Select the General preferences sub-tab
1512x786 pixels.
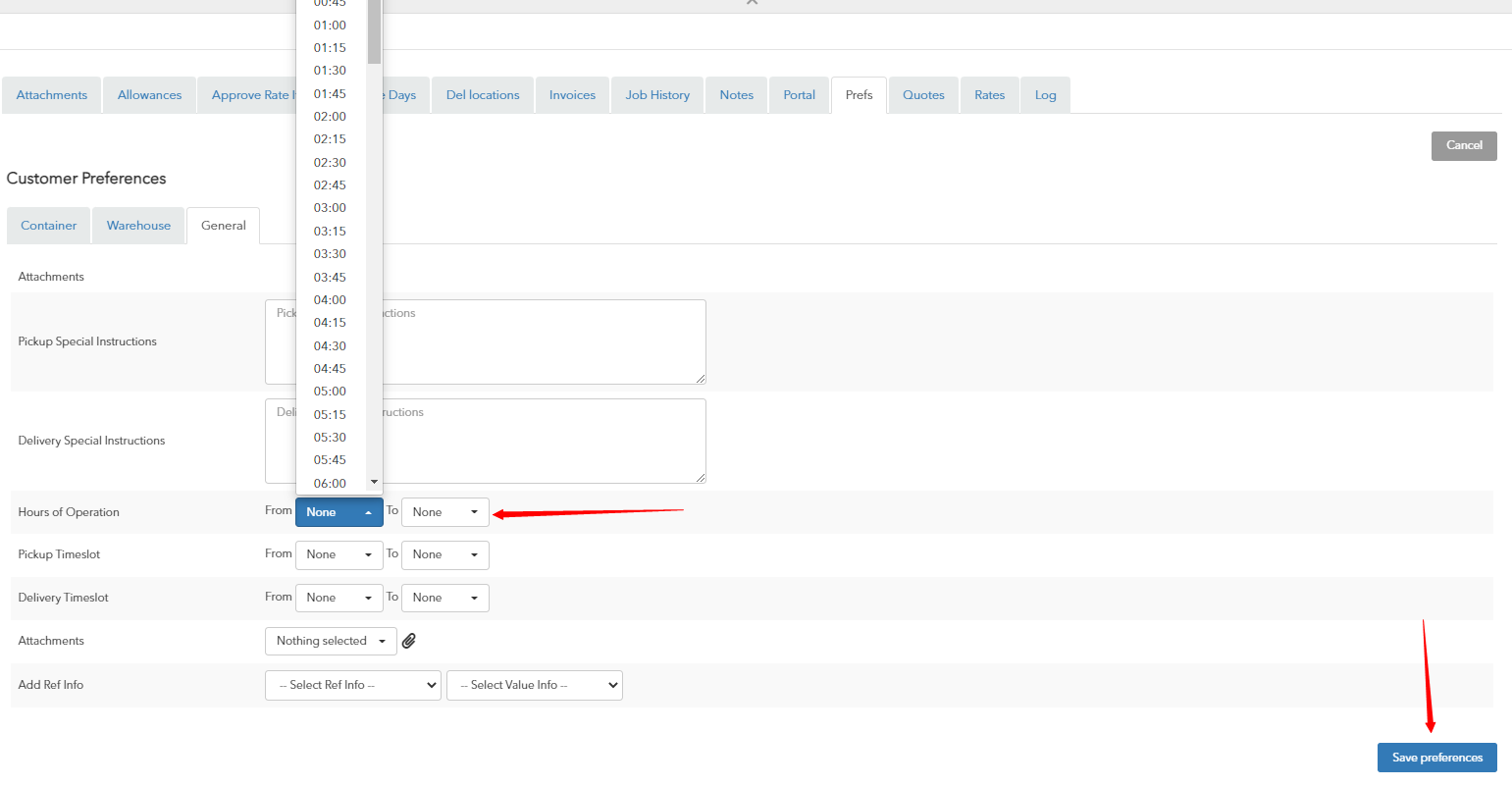pyautogui.click(x=224, y=226)
